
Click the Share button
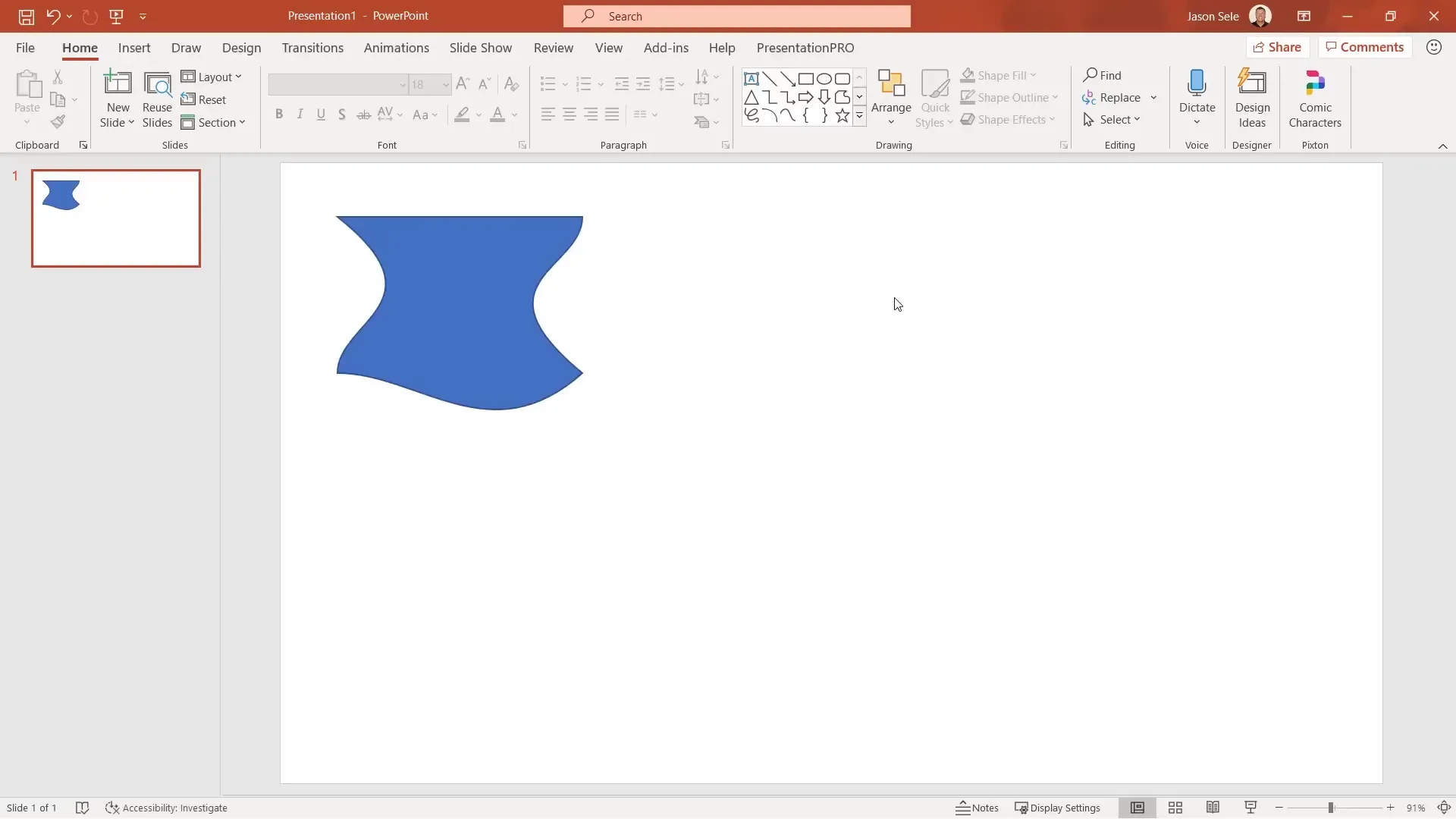point(1279,46)
